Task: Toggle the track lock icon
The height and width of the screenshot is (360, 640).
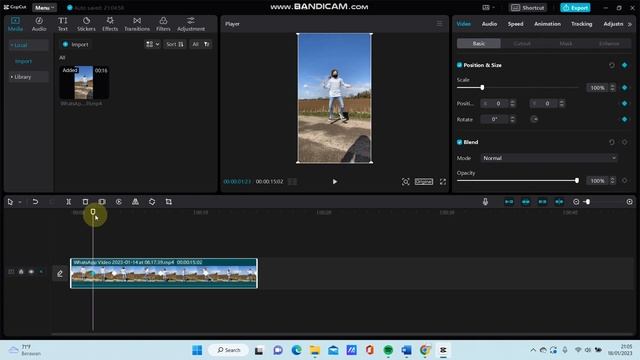Action: tap(21, 271)
